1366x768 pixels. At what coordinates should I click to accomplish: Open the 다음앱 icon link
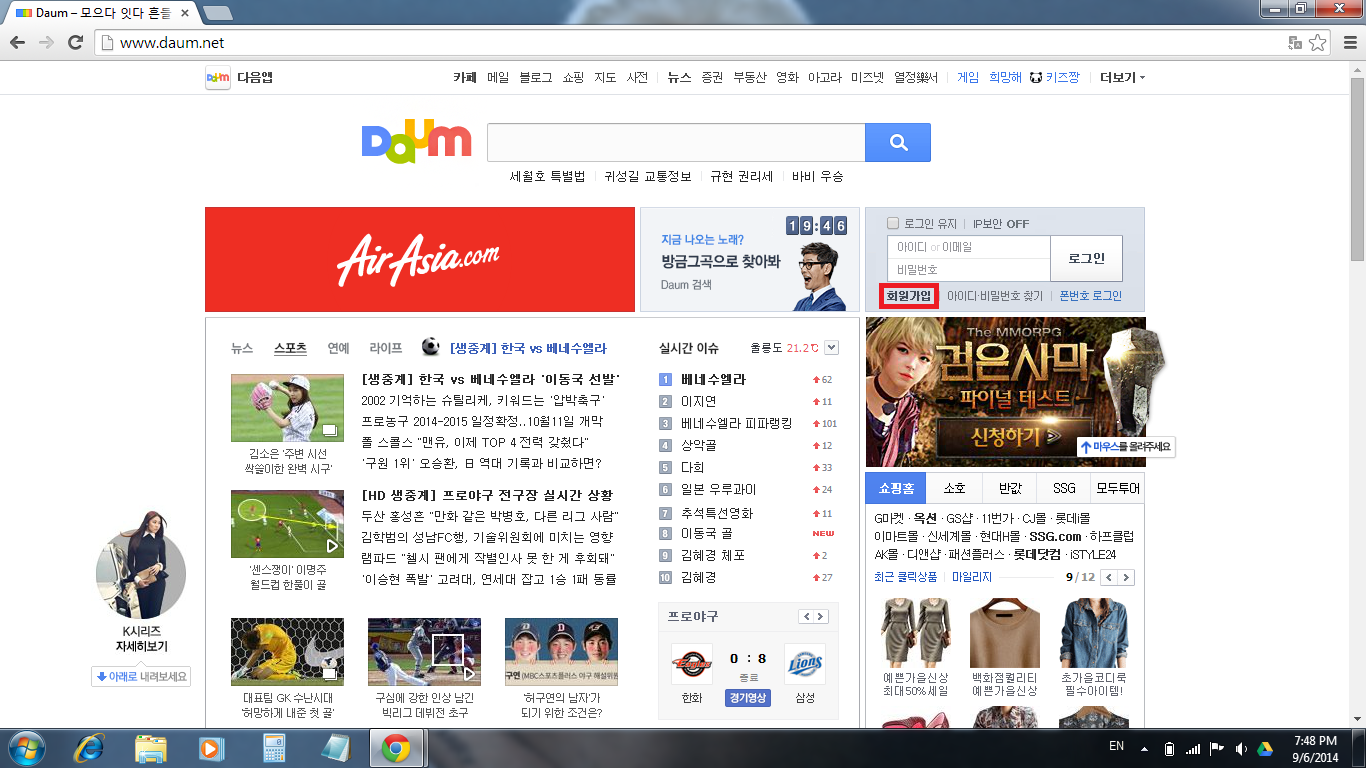point(218,77)
